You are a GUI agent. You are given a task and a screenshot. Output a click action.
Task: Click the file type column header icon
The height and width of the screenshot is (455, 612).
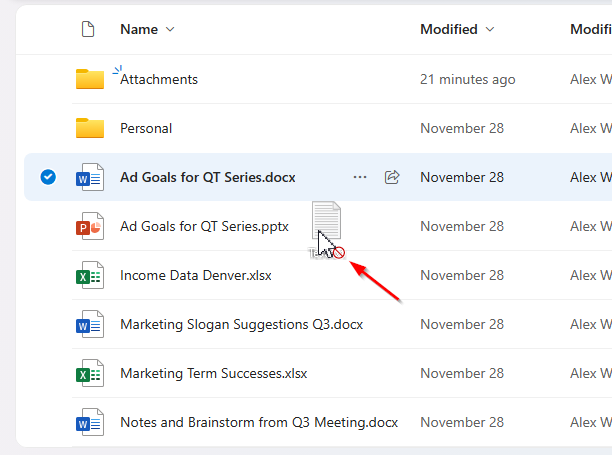coord(88,30)
